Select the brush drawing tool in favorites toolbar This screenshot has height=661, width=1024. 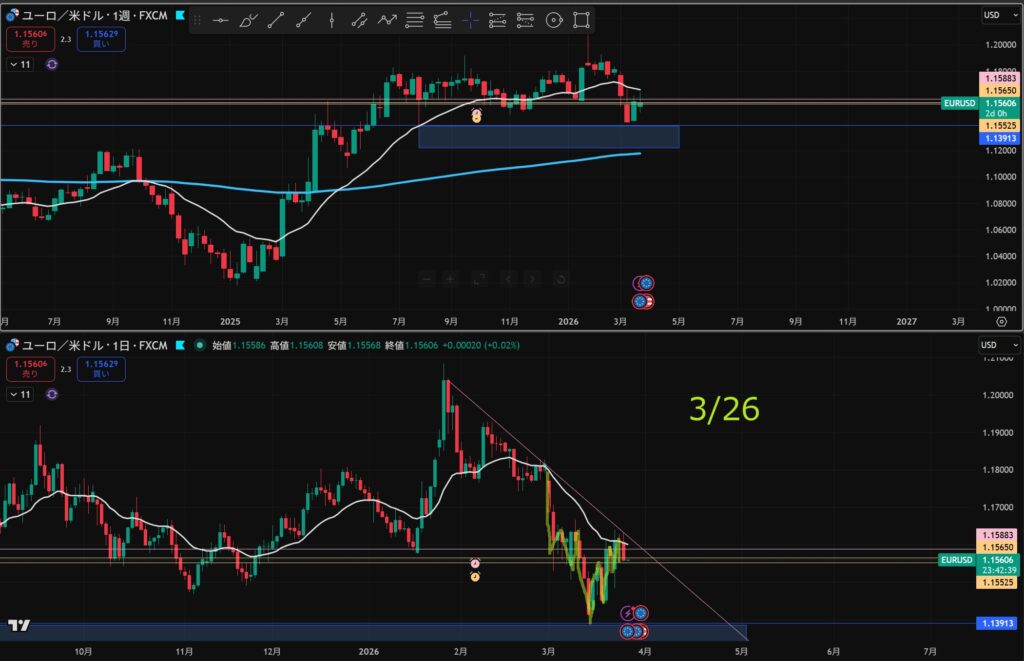(x=246, y=20)
